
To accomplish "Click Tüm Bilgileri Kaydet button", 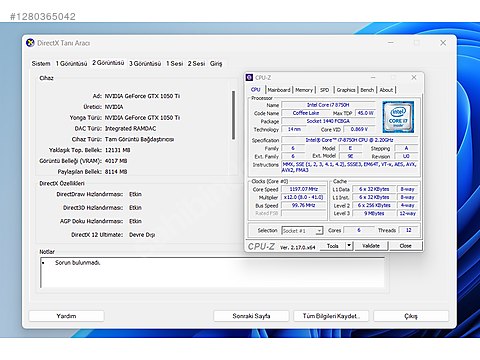I will (x=331, y=316).
